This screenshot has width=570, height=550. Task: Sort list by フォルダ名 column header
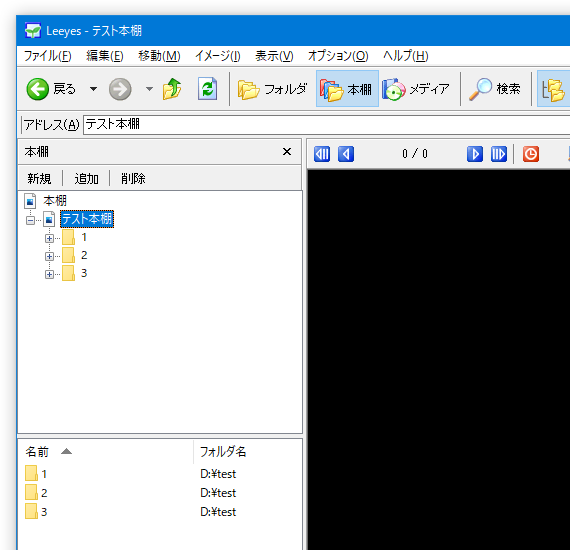[x=248, y=452]
